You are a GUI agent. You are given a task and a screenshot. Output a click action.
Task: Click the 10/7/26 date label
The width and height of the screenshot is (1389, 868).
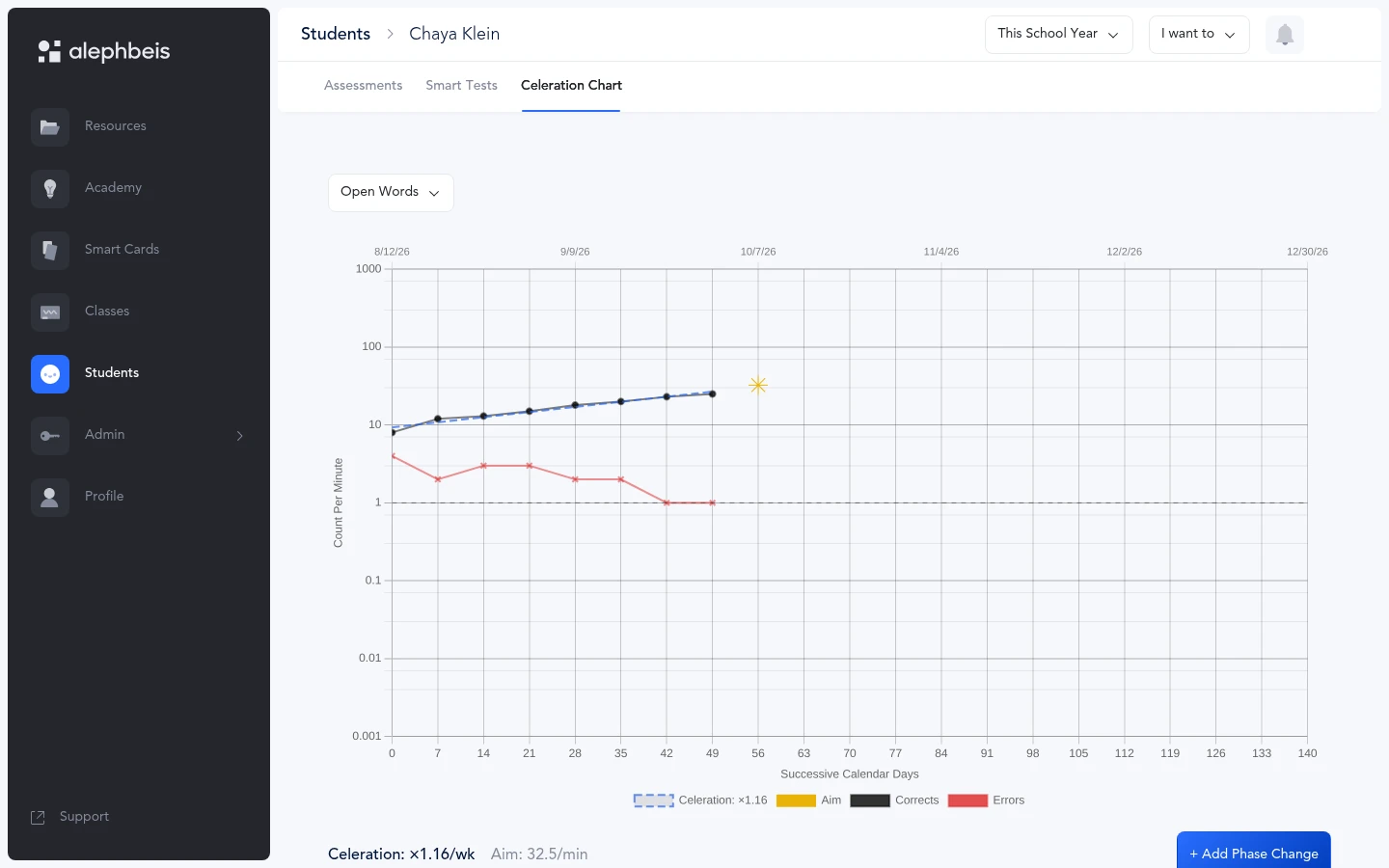click(758, 252)
